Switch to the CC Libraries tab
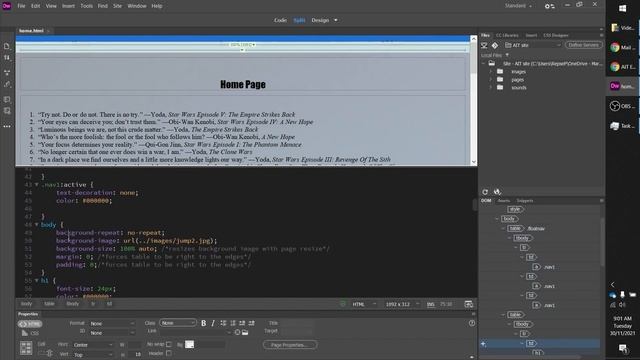The width and height of the screenshot is (640, 360). click(x=507, y=36)
